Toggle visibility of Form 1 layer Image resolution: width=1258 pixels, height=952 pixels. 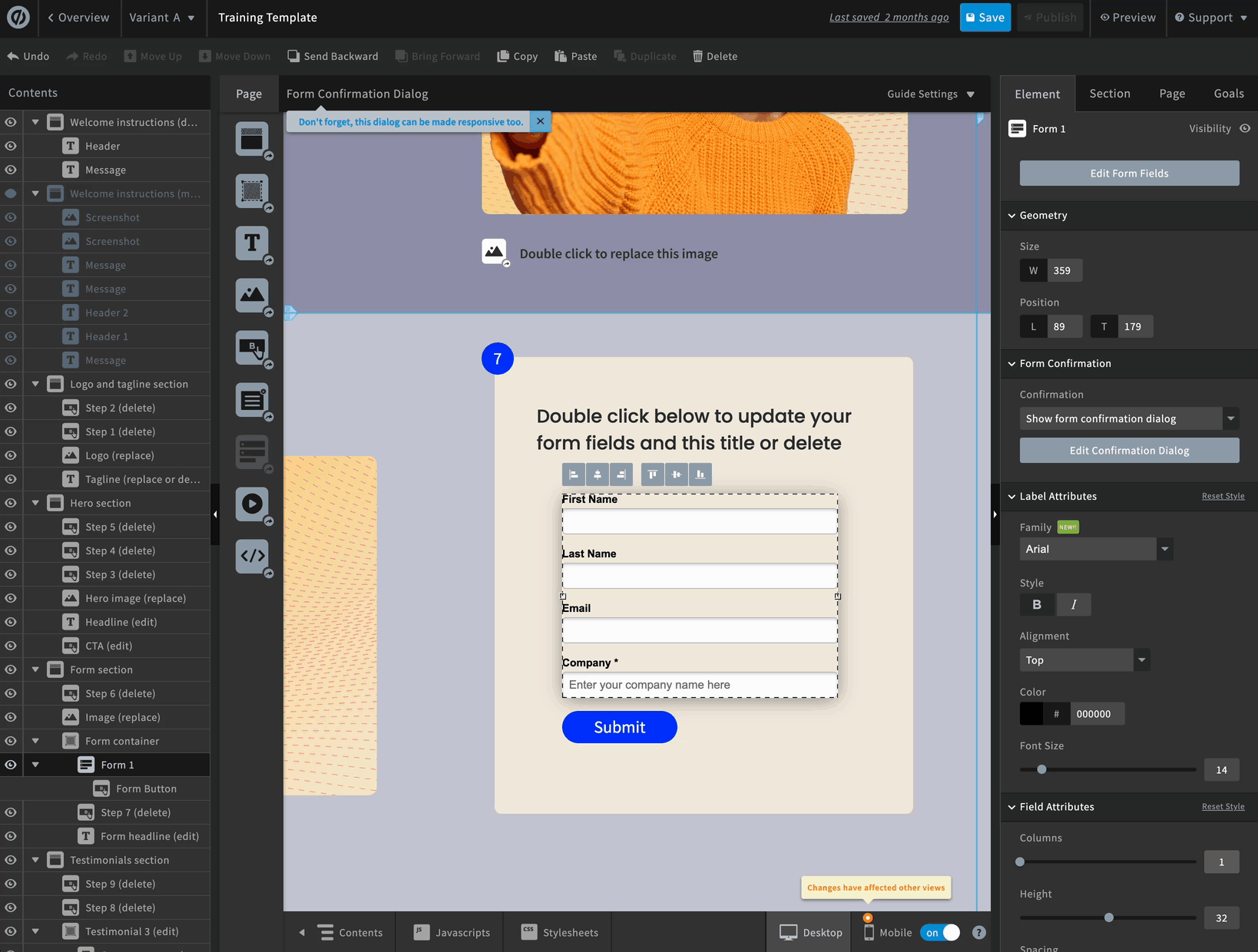[x=11, y=765]
